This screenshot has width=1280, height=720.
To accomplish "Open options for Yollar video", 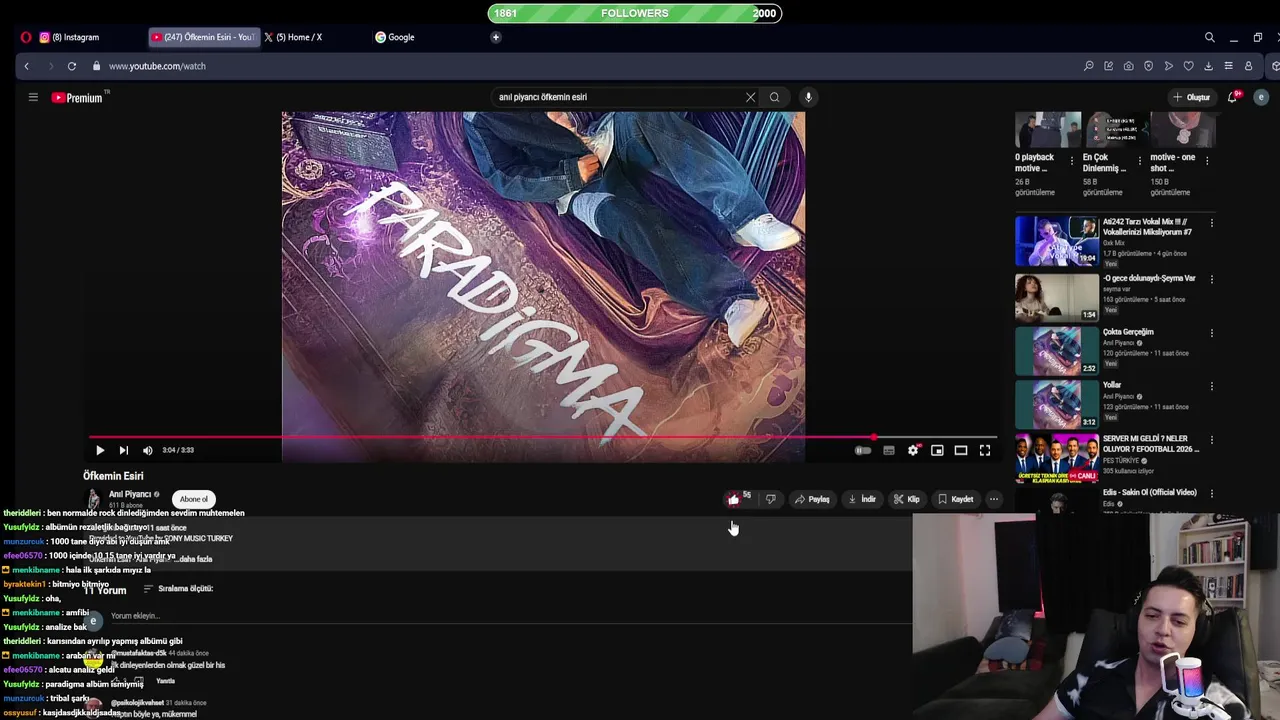I will coord(1212,386).
